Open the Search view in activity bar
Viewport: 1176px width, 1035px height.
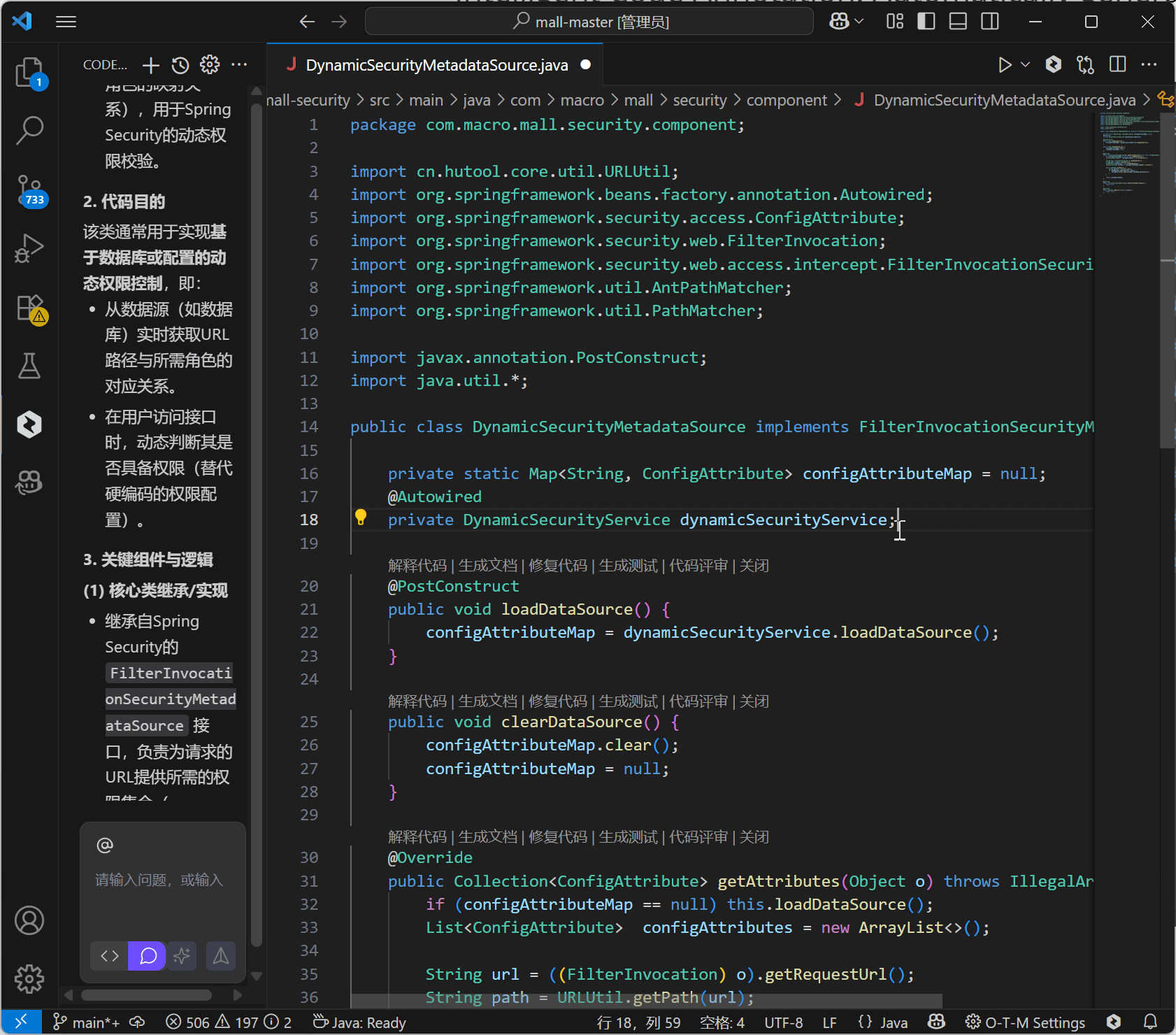[29, 130]
